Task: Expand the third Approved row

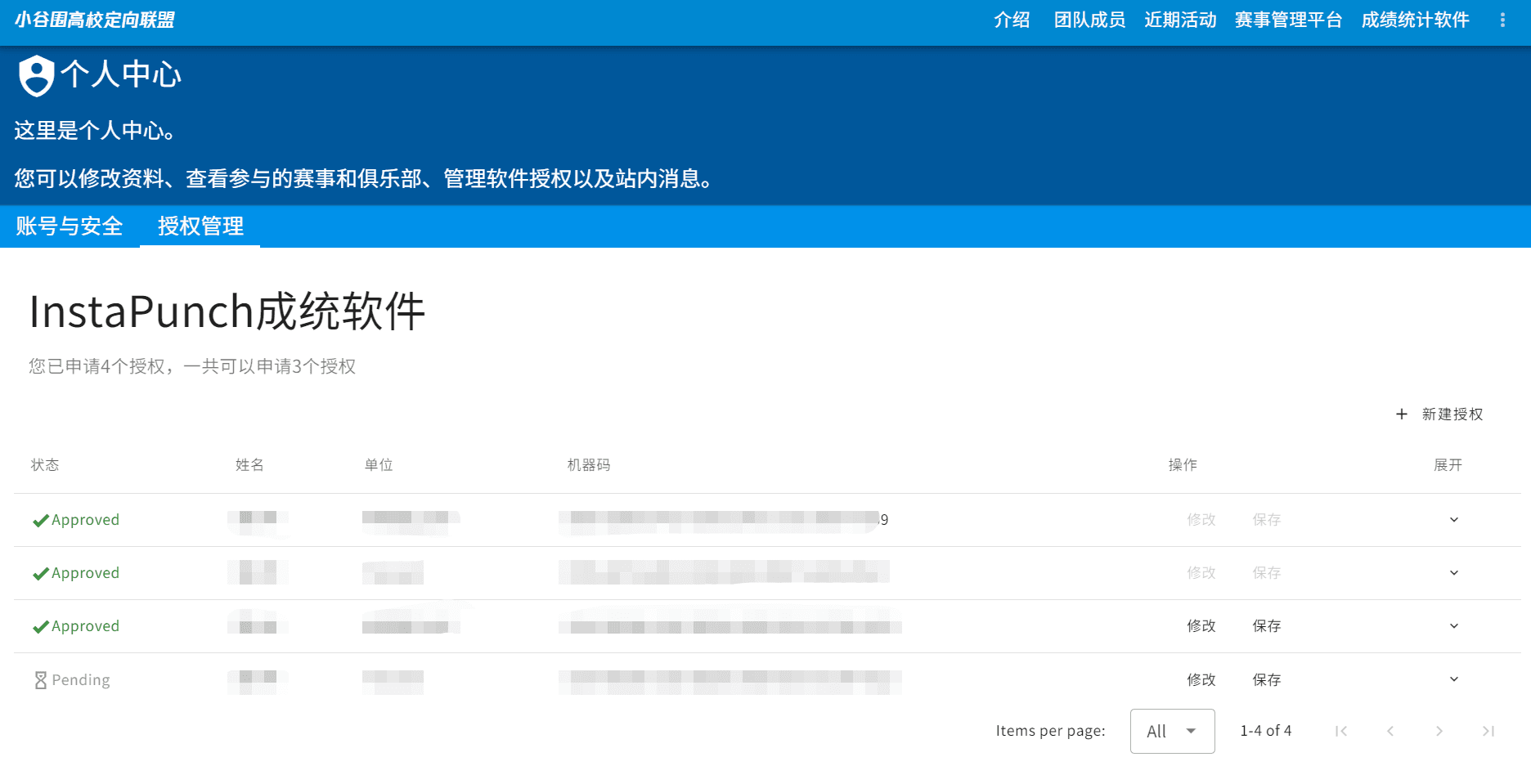Action: tap(1454, 626)
